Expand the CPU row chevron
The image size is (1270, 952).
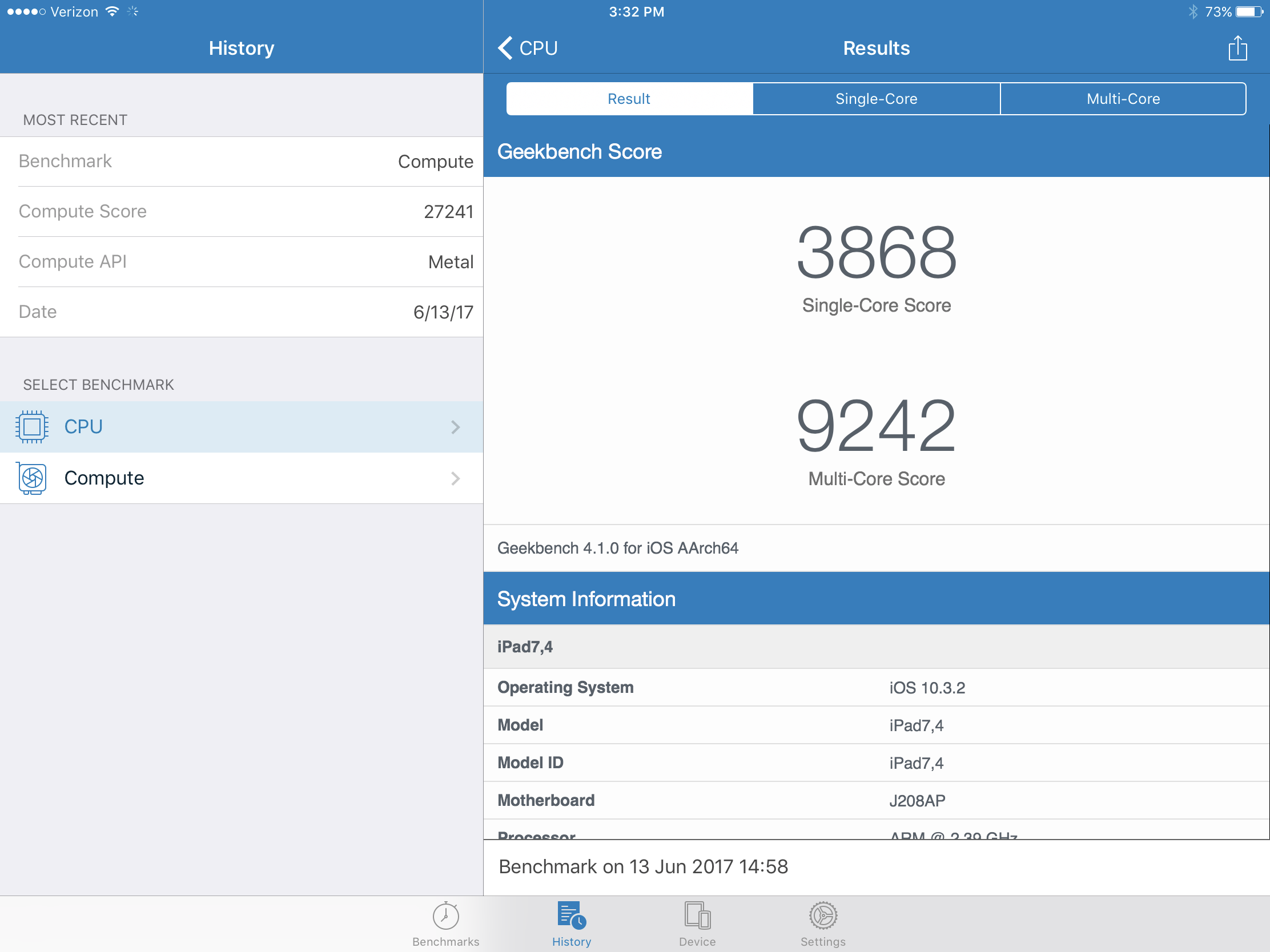pos(455,427)
